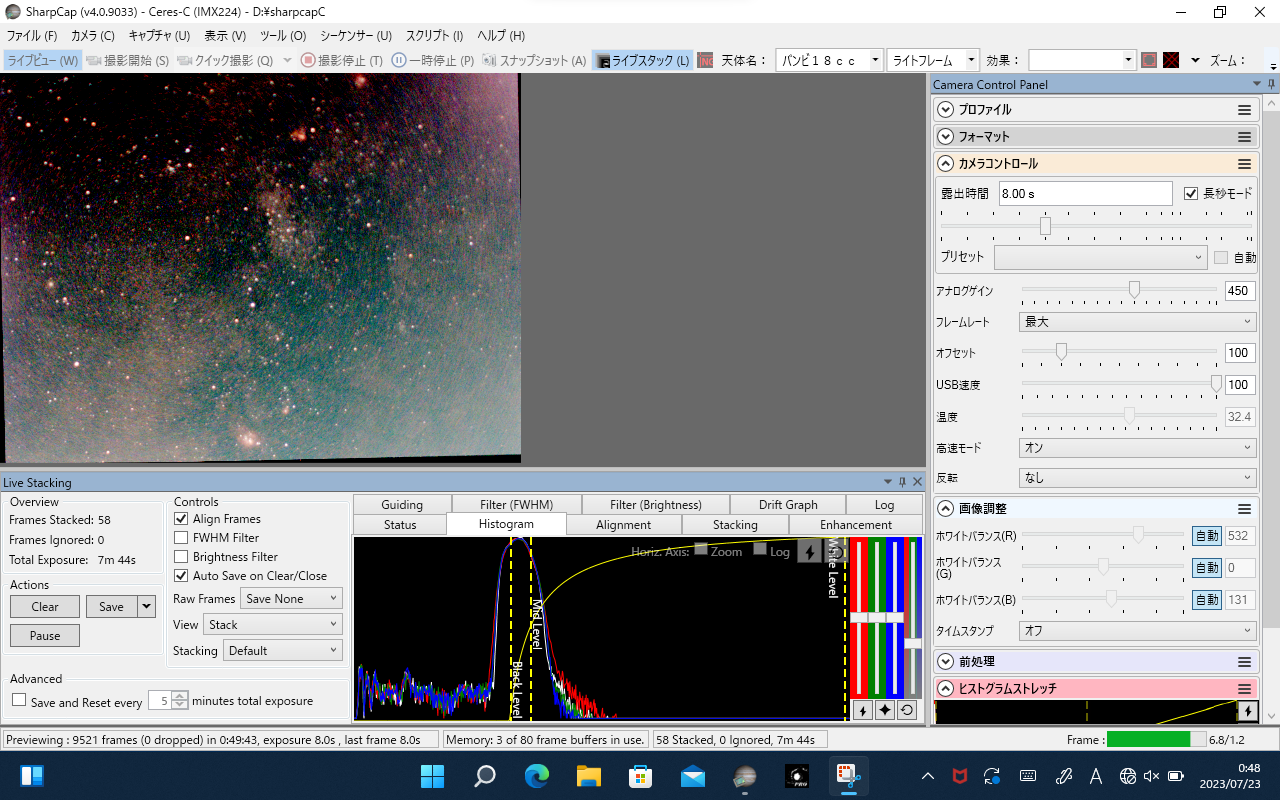Toggle the 長秒モード checkbox
The height and width of the screenshot is (800, 1280).
(x=1190, y=194)
